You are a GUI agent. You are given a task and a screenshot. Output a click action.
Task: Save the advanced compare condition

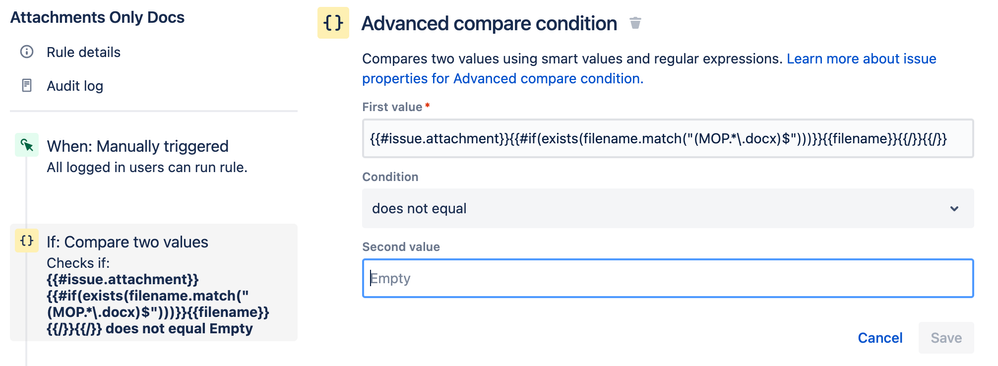[x=946, y=338]
